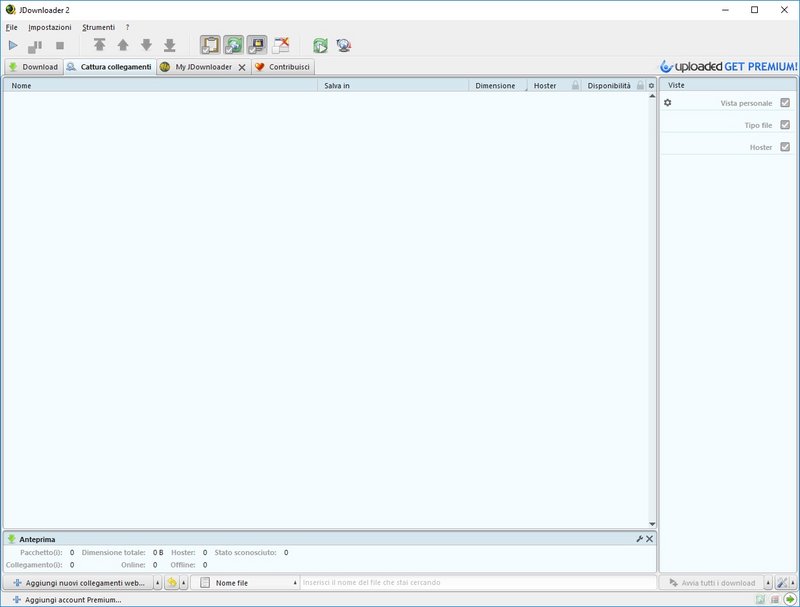This screenshot has height=607, width=800.
Task: Click Aggiungi account Premium link
Action: click(x=67, y=600)
